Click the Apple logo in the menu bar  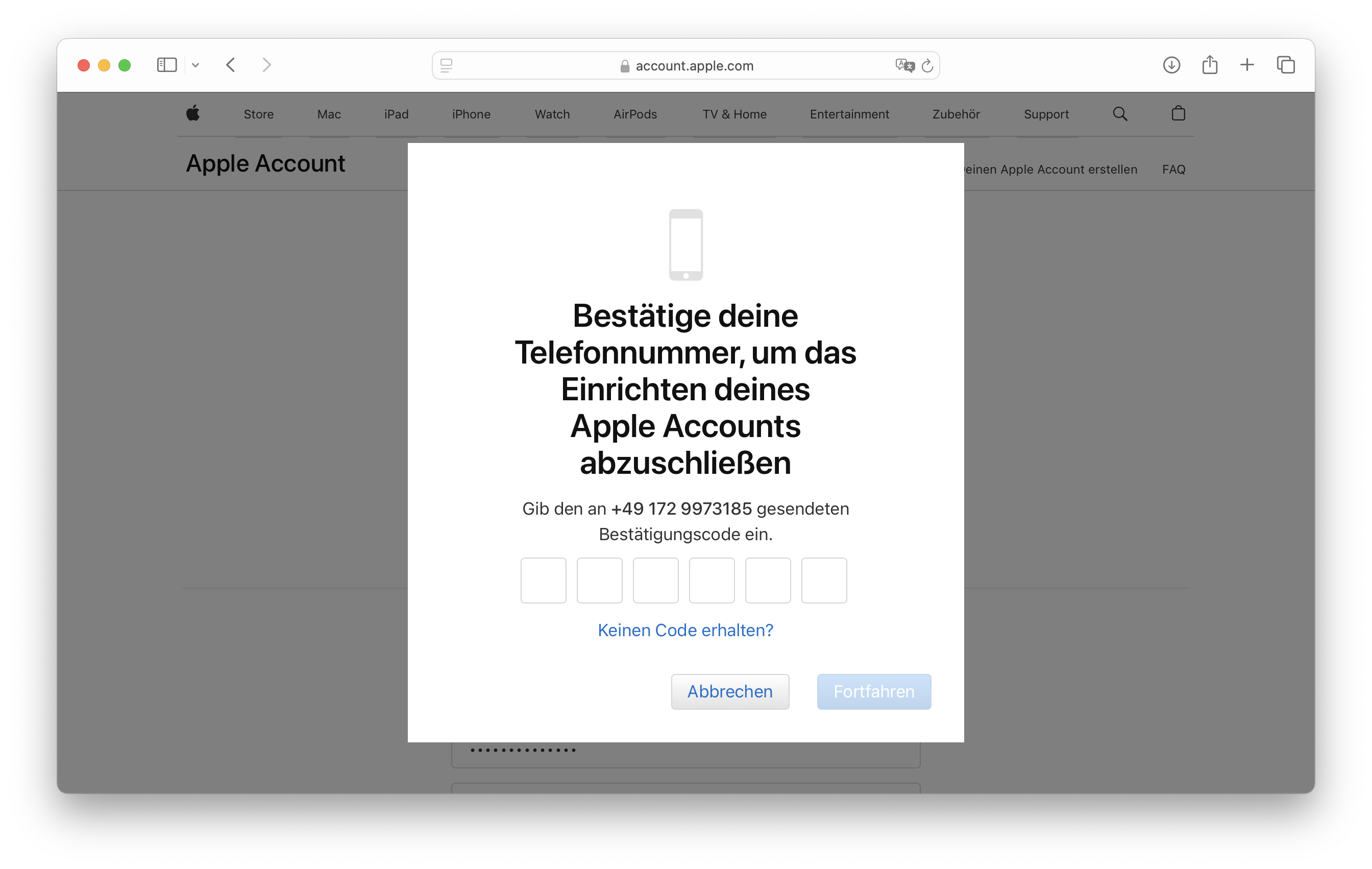pyautogui.click(x=193, y=113)
